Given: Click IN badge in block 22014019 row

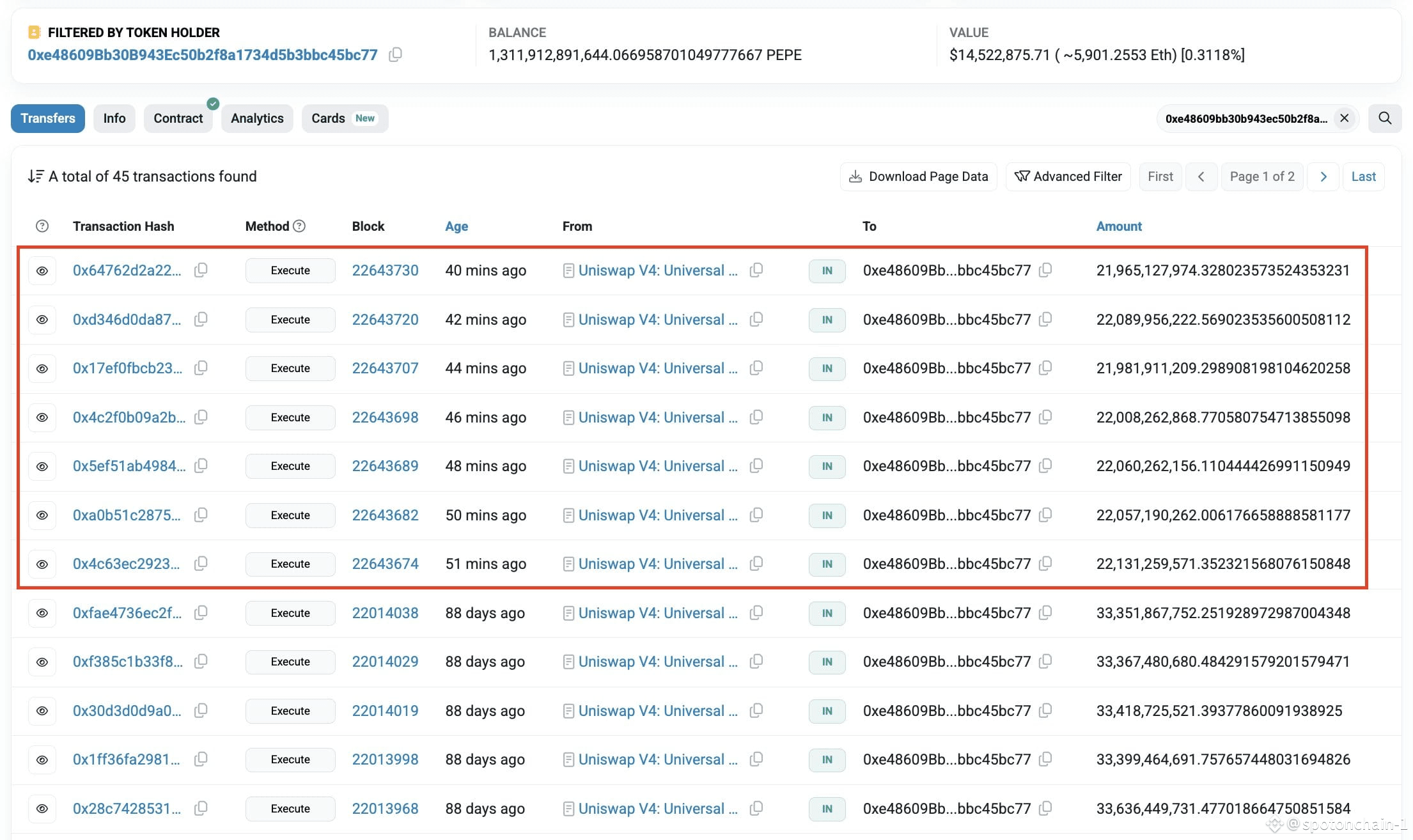Looking at the screenshot, I should coord(827,711).
